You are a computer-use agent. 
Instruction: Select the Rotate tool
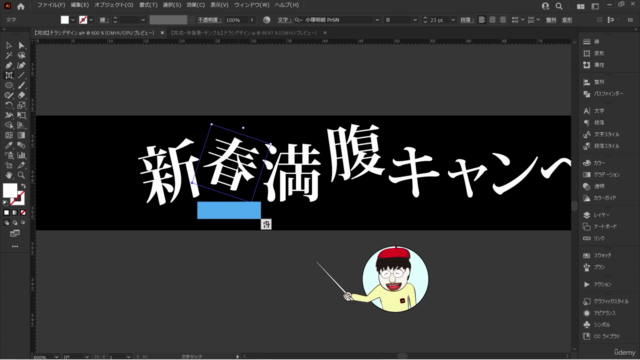coord(9,105)
